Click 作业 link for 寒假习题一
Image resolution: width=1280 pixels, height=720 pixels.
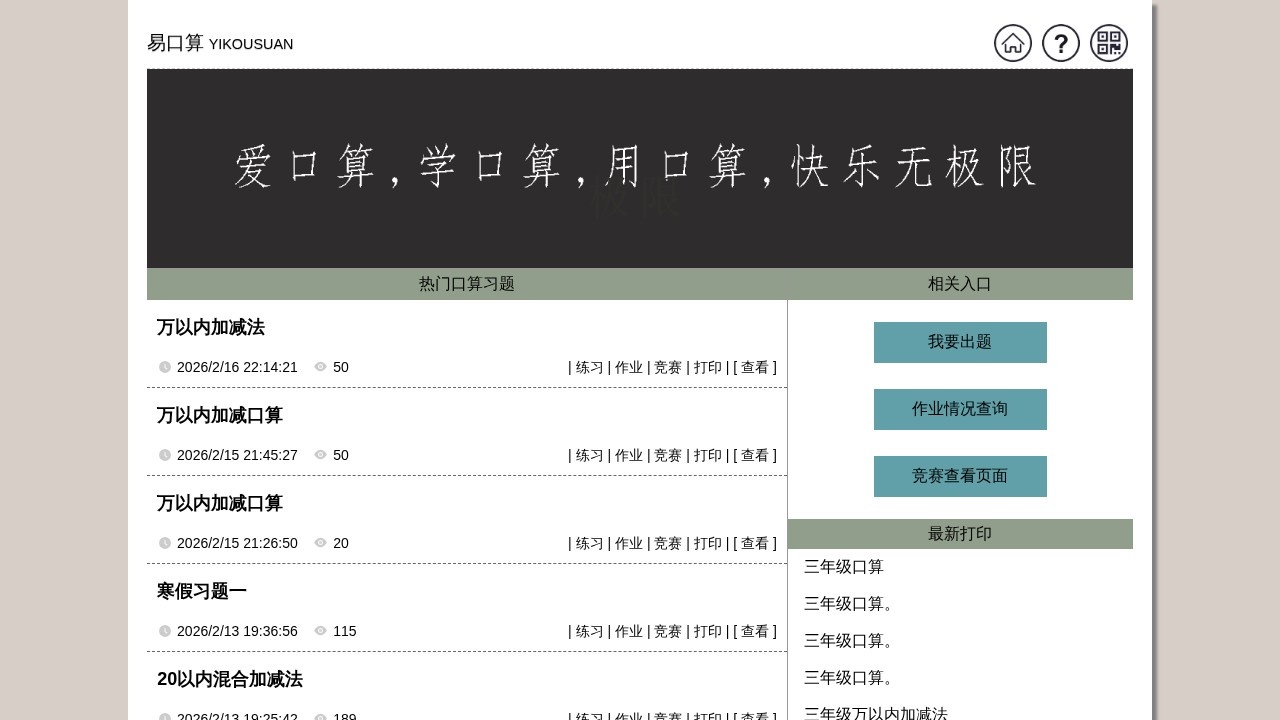629,631
